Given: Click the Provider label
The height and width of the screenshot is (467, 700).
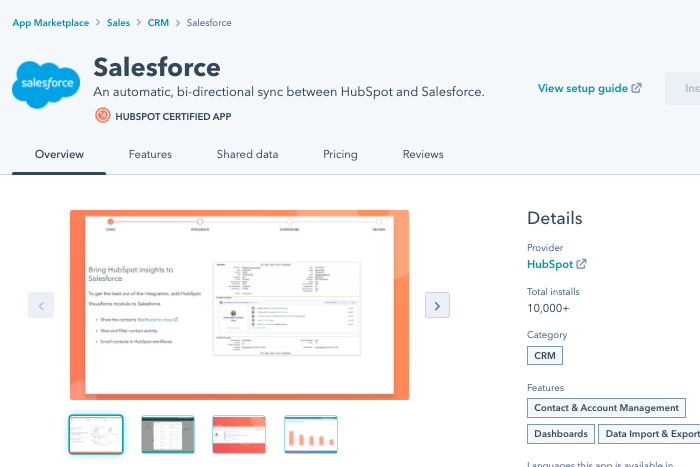Looking at the screenshot, I should tap(545, 248).
